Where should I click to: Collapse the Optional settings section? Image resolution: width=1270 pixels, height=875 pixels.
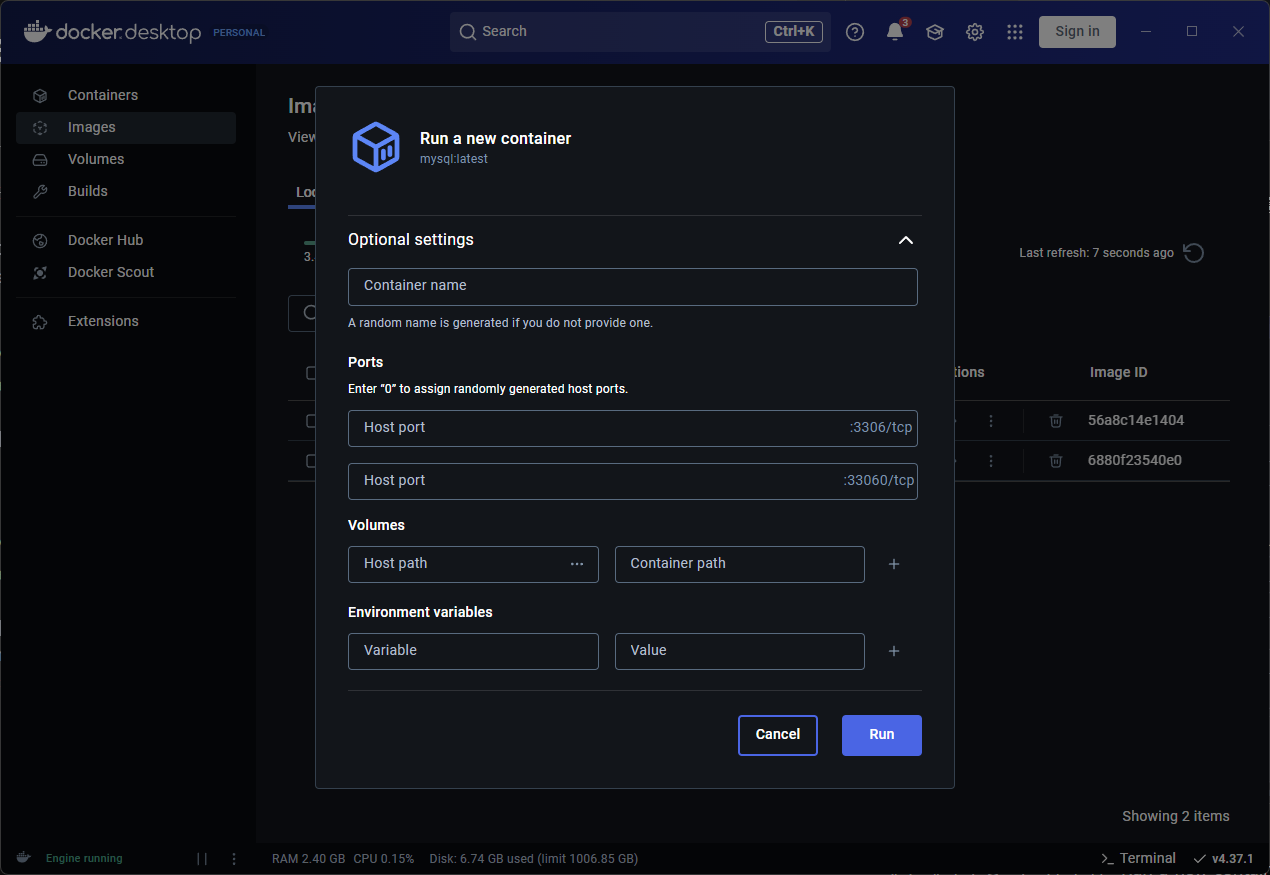tap(906, 240)
